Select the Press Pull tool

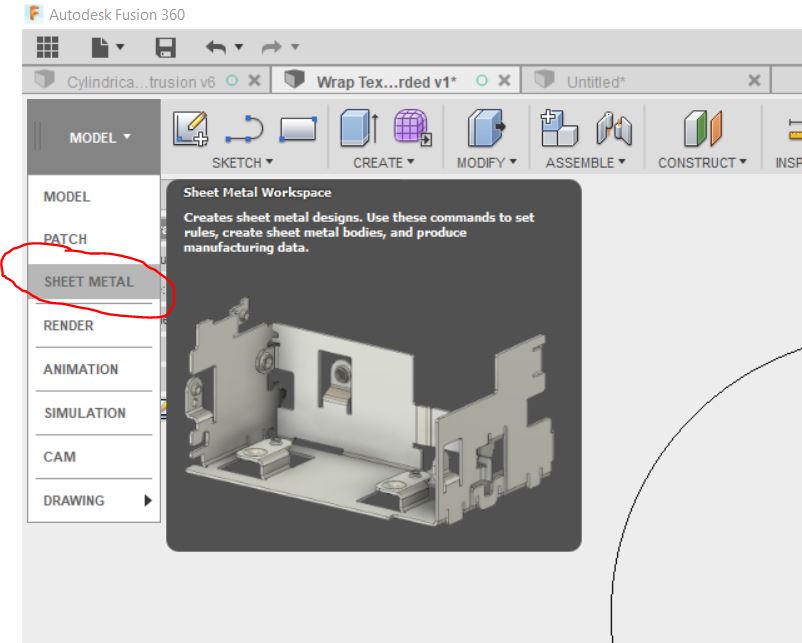486,127
